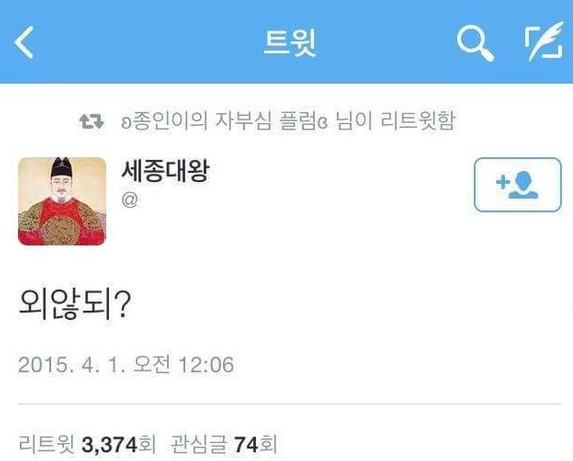Open search with the magnifying glass icon
The image size is (573, 461).
click(475, 43)
